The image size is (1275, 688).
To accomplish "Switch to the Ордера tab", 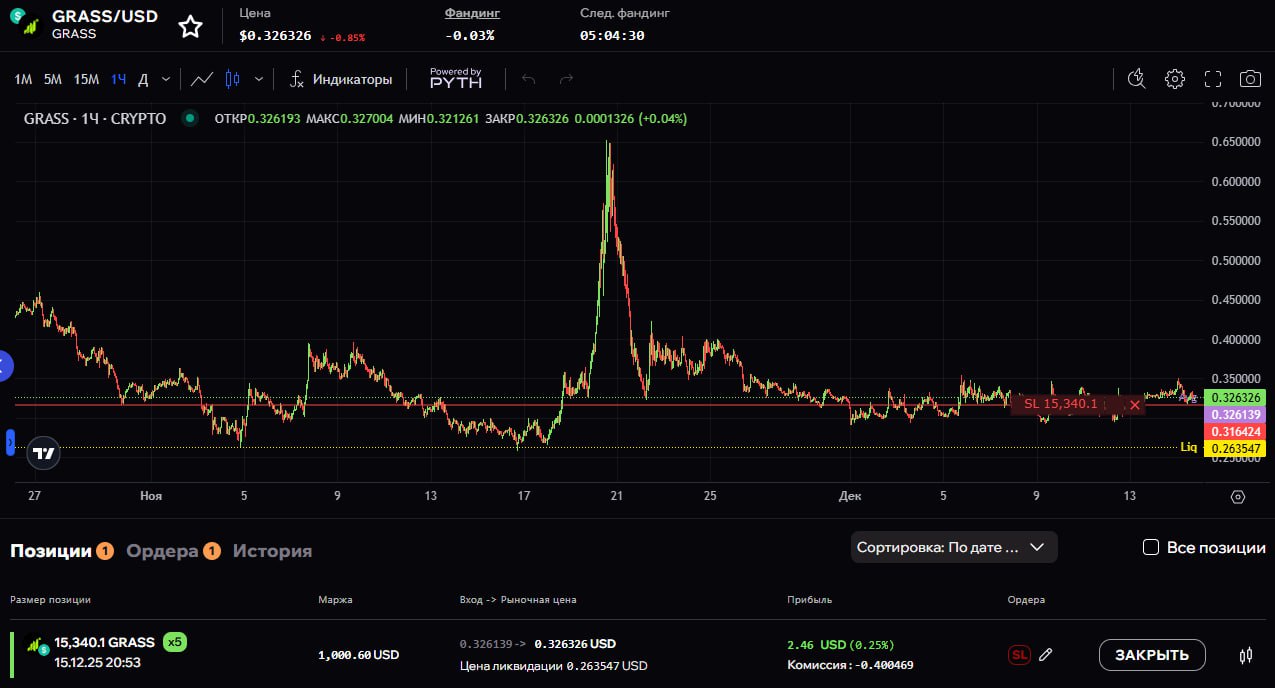I will coord(162,551).
